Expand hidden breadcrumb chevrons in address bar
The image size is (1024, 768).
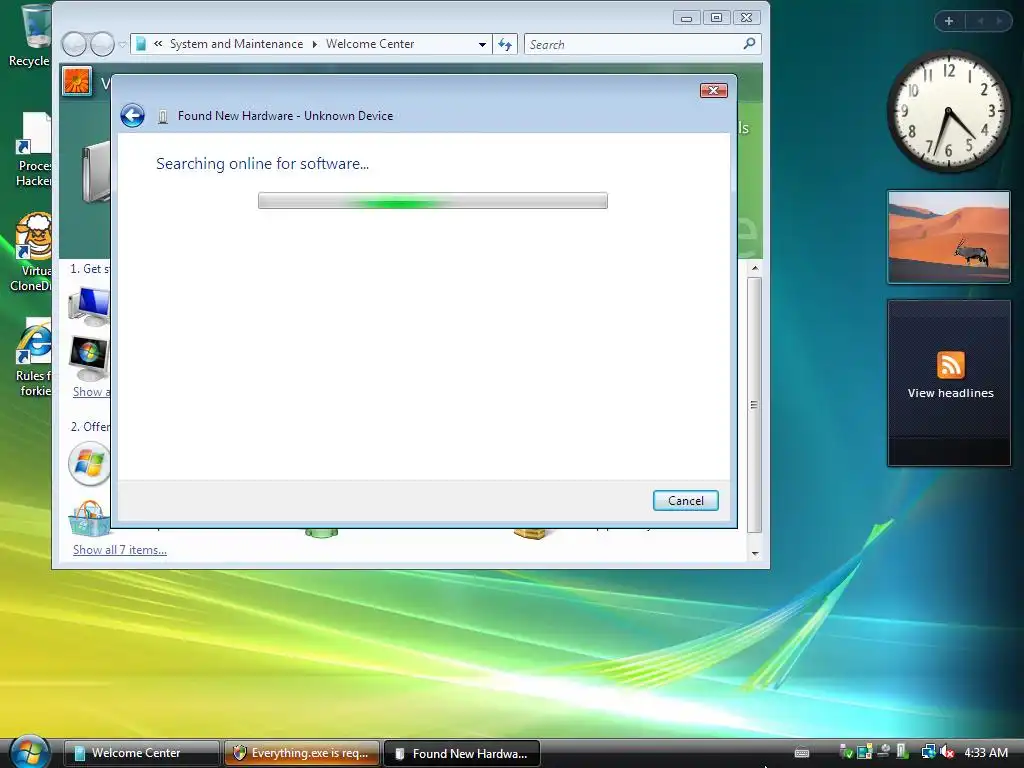click(x=158, y=44)
